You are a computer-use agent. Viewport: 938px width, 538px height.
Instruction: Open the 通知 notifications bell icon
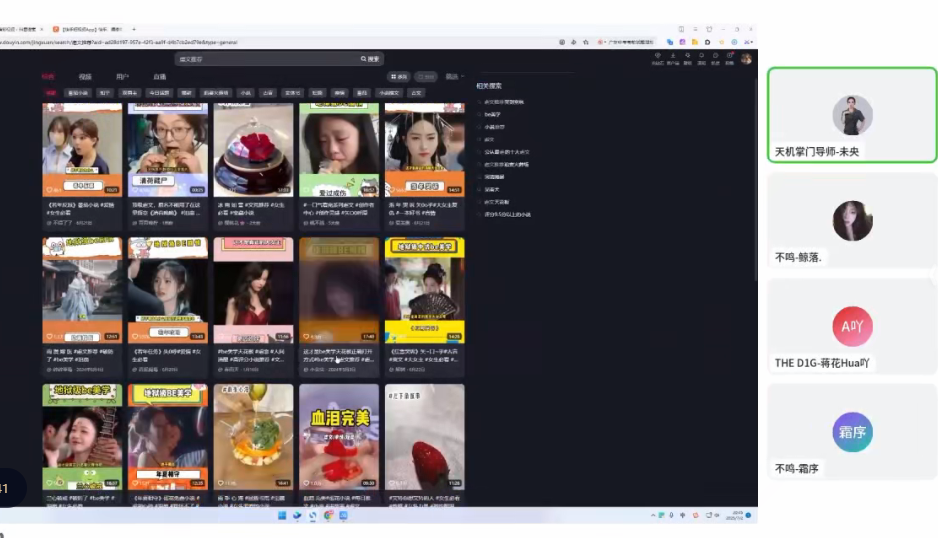[702, 58]
